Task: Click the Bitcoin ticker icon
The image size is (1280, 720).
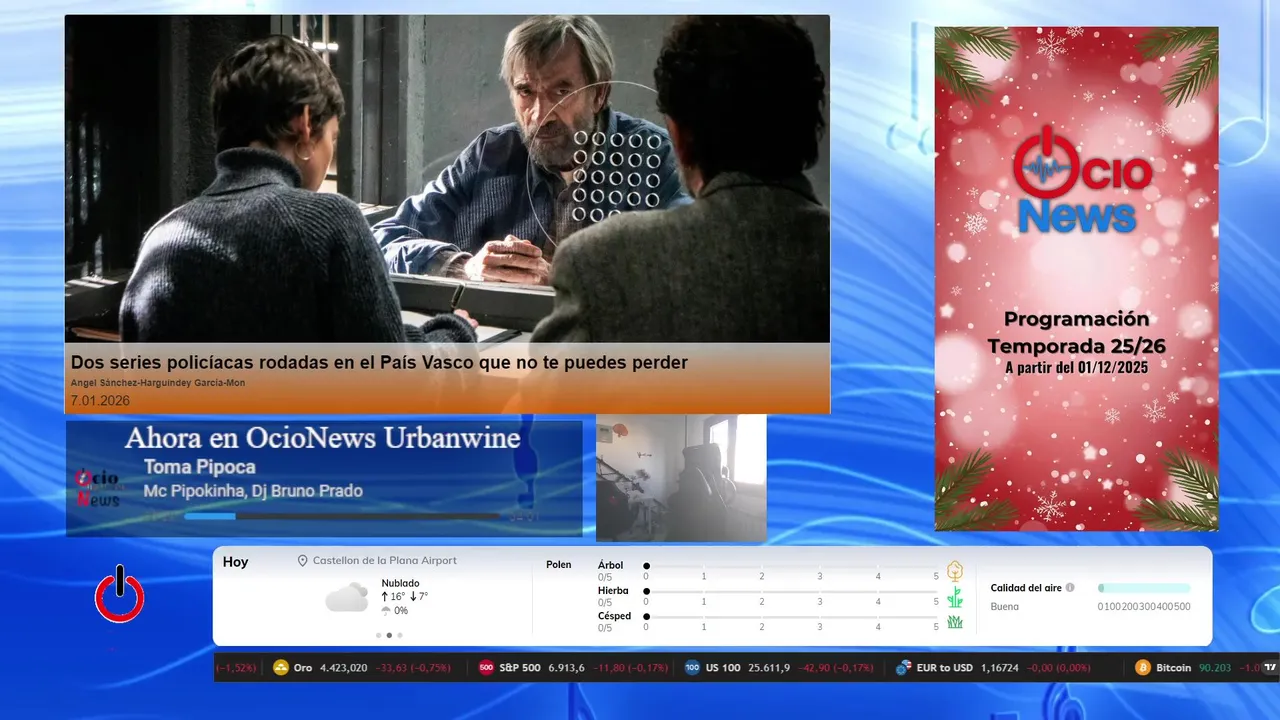Action: [1143, 668]
